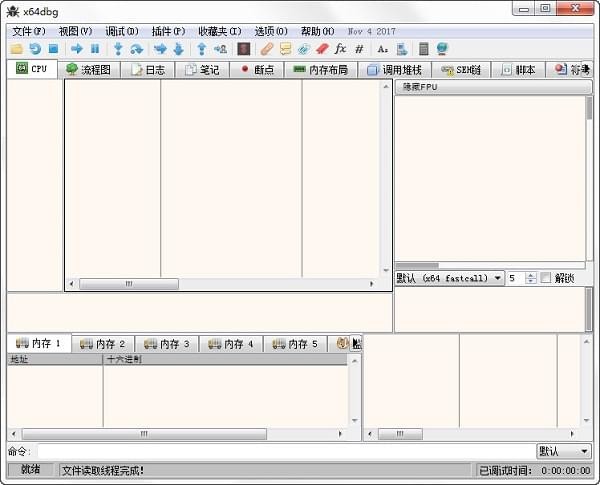Switch to the 断点 tab
The height and width of the screenshot is (485, 600).
point(256,69)
